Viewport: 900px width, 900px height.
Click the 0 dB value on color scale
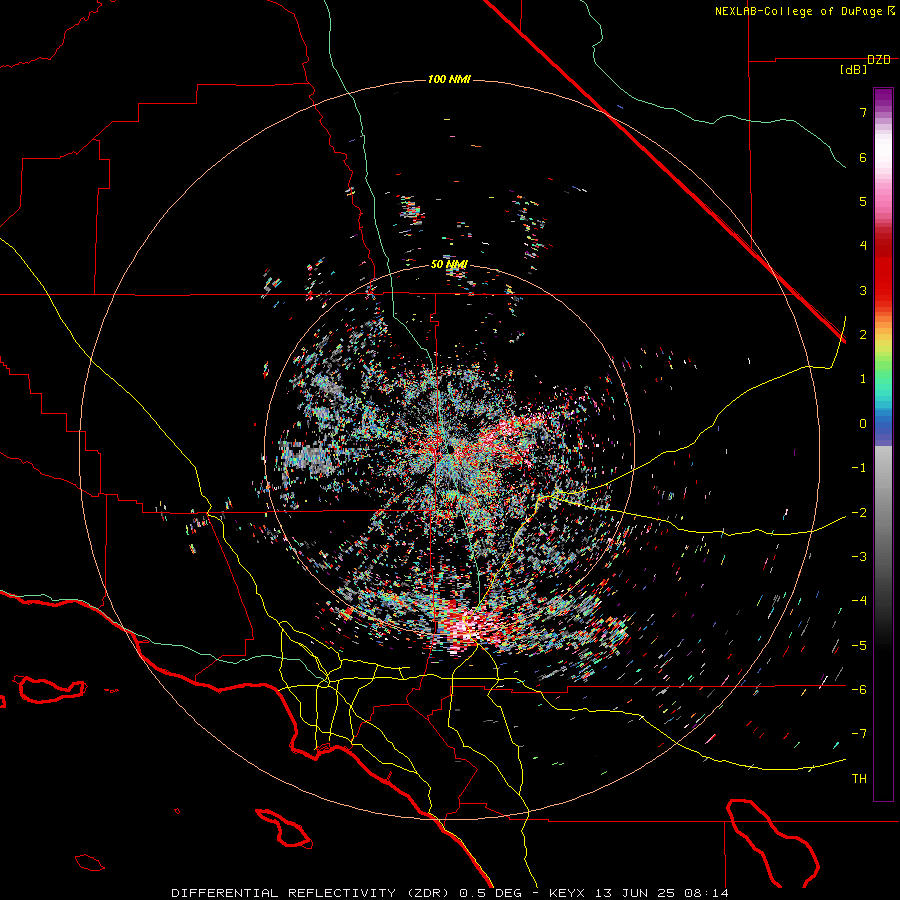[863, 424]
